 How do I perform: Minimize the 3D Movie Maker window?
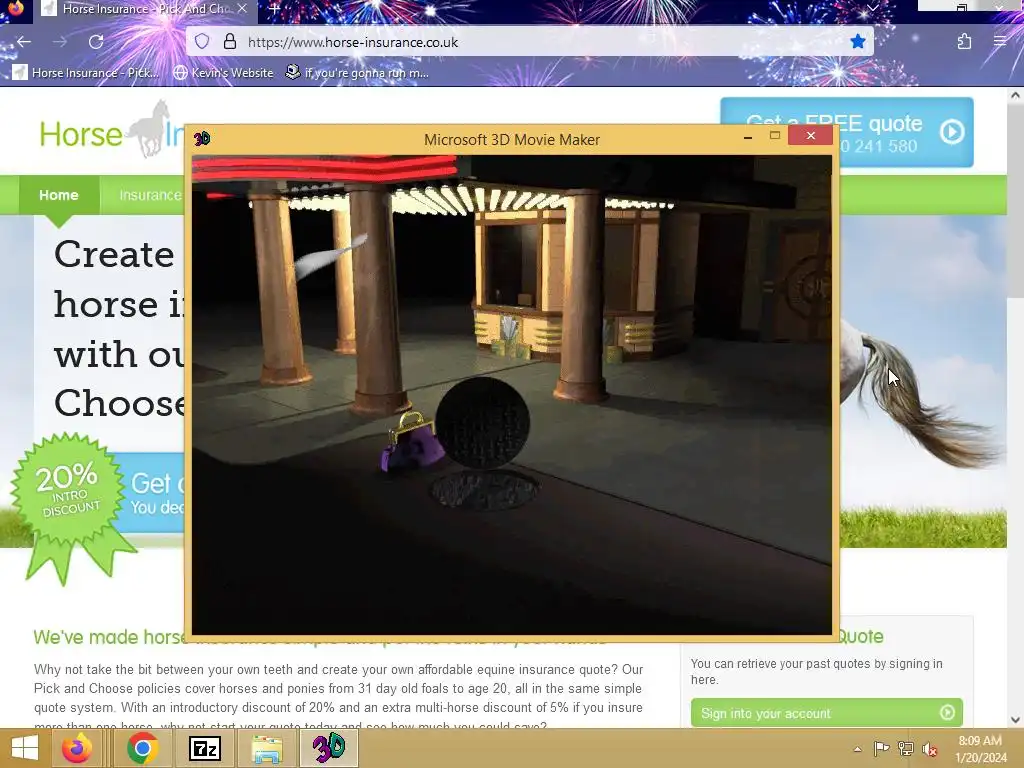(748, 136)
